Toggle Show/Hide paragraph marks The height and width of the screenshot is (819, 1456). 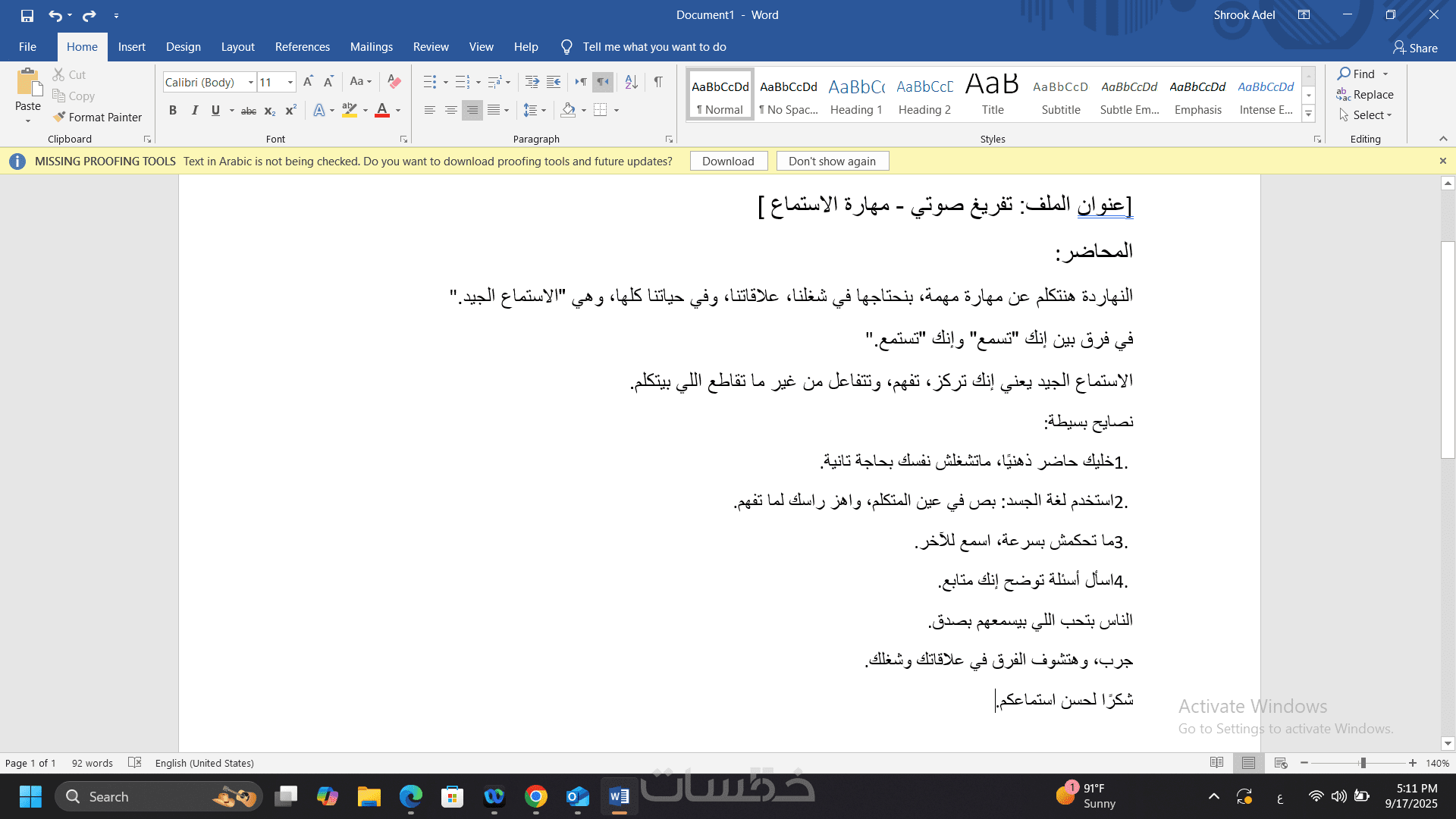[x=658, y=82]
